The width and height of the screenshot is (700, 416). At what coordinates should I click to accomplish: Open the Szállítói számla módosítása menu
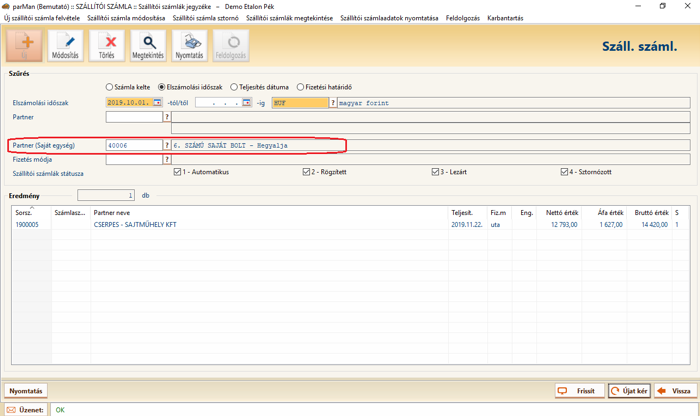click(x=126, y=18)
